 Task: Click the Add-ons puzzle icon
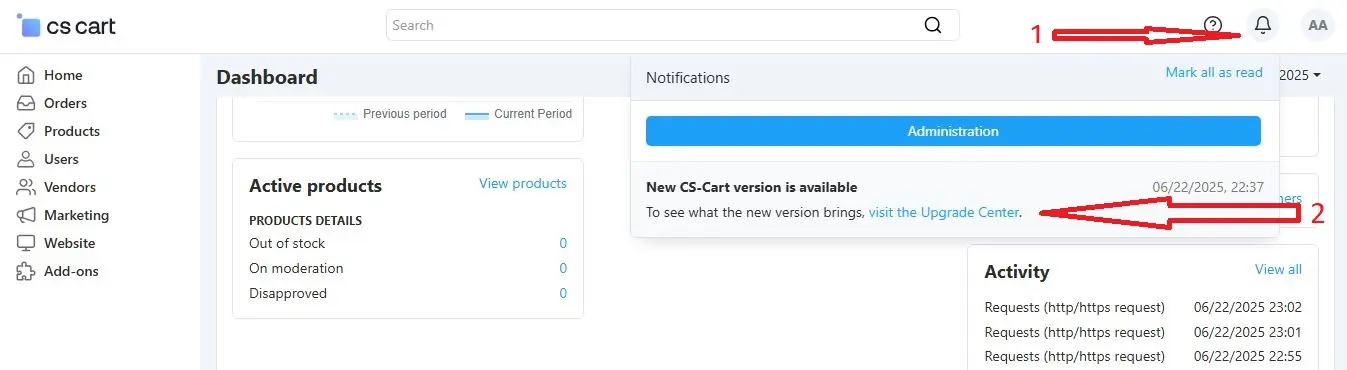26,271
